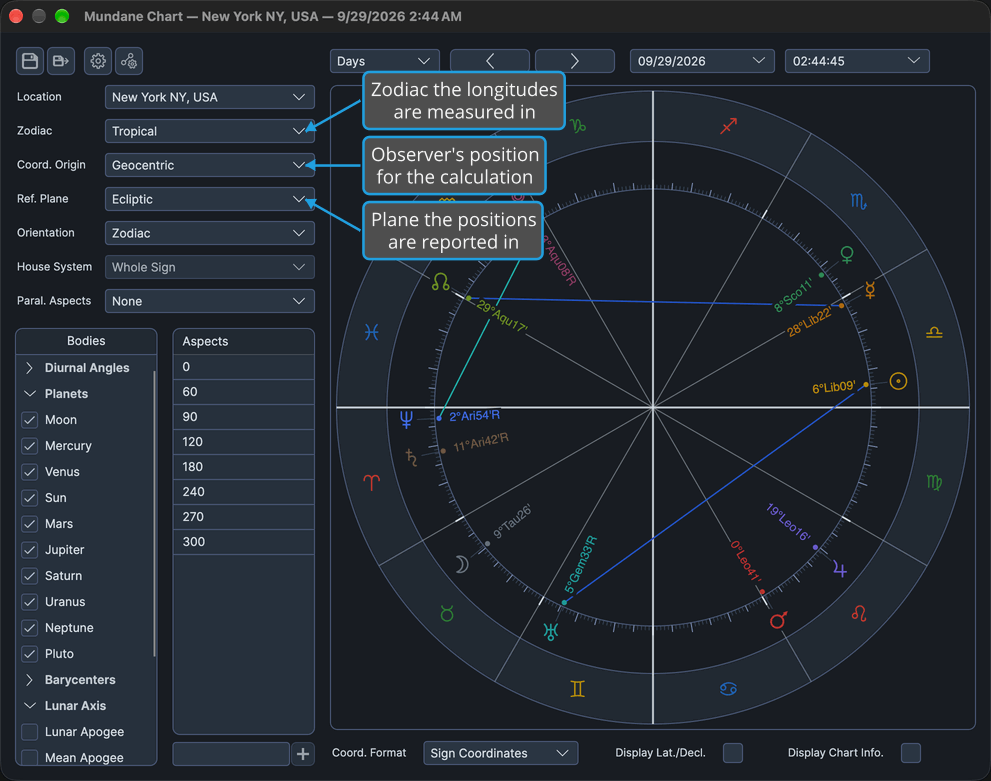Enable the Lunar Apogee checkbox

point(30,732)
